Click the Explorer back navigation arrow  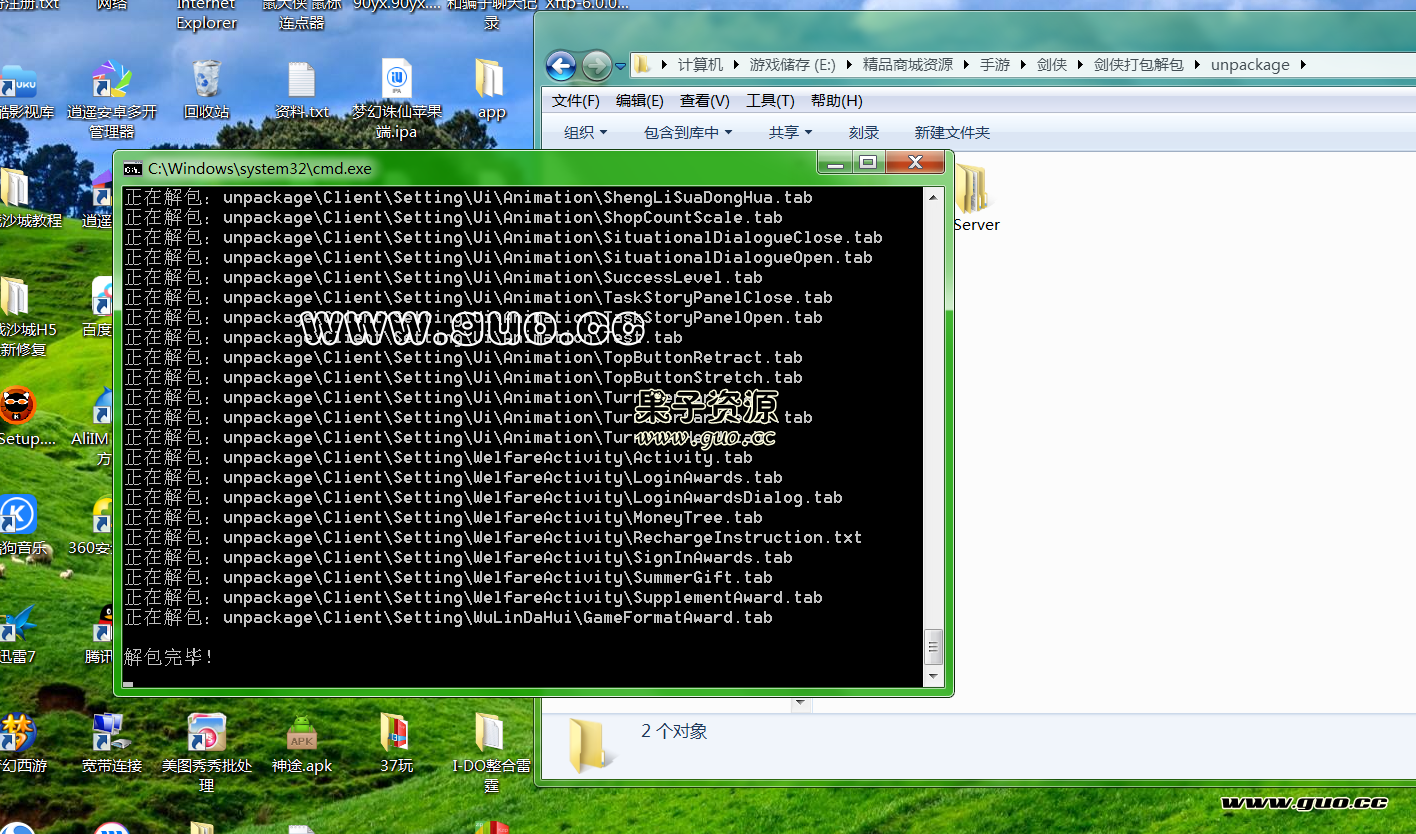point(561,66)
